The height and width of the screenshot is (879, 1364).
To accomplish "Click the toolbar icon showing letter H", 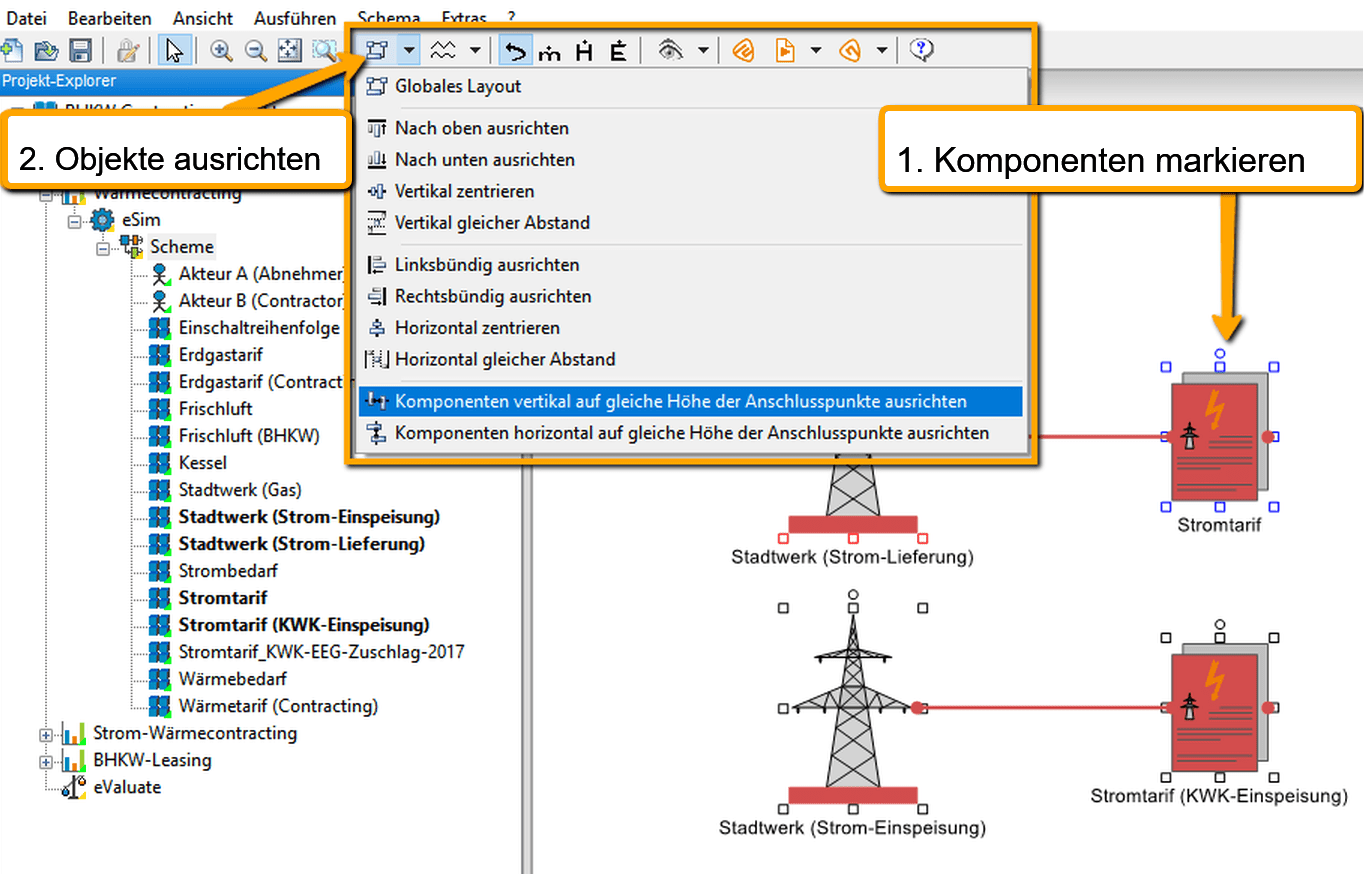I will point(584,50).
